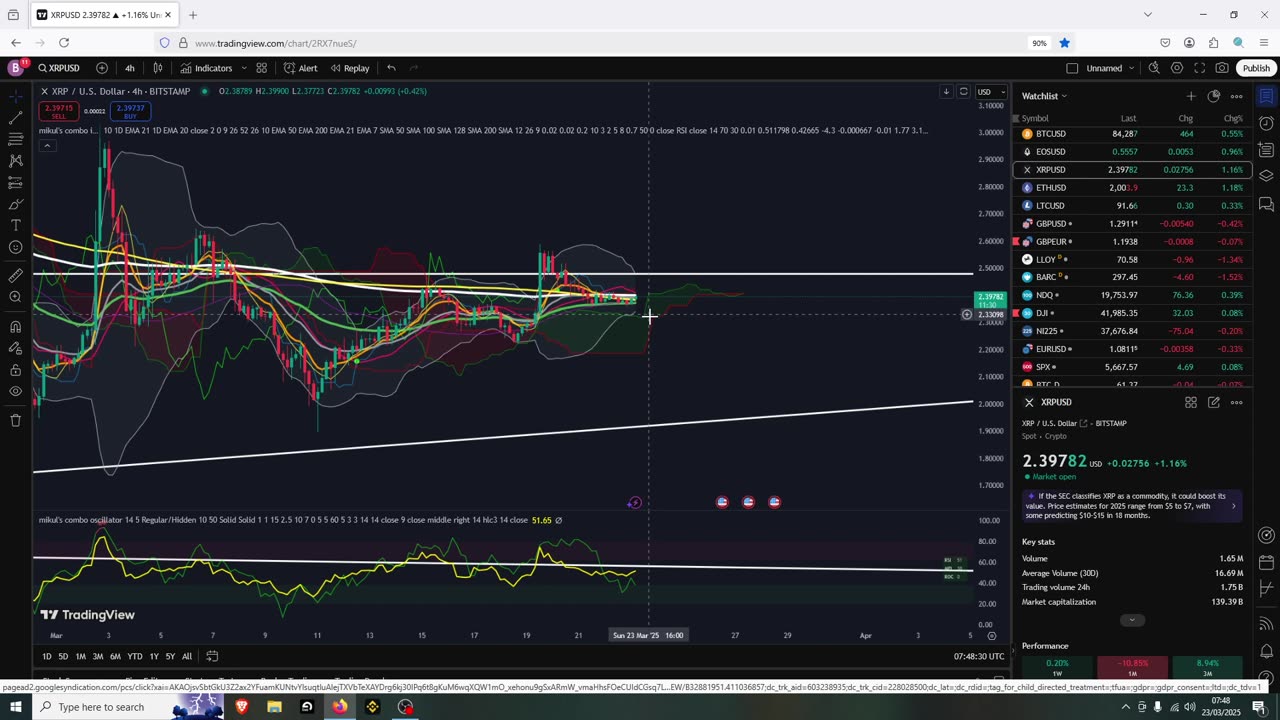
Task: Select the crosshair cursor tool
Action: pos(15,96)
